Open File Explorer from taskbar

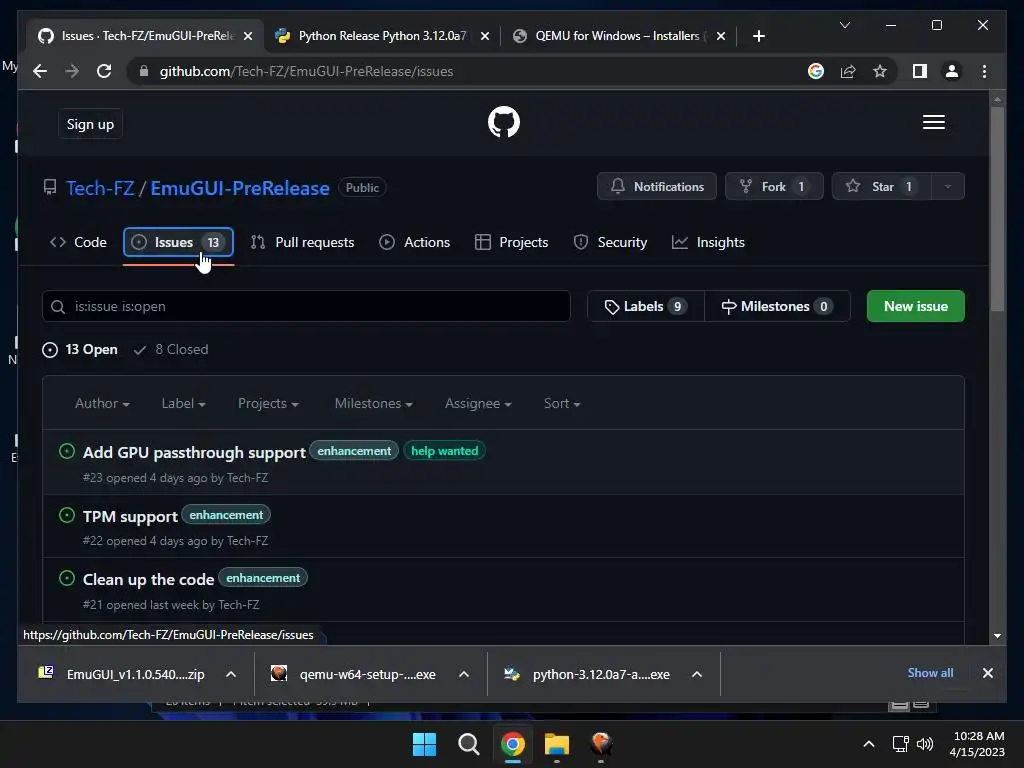point(556,743)
